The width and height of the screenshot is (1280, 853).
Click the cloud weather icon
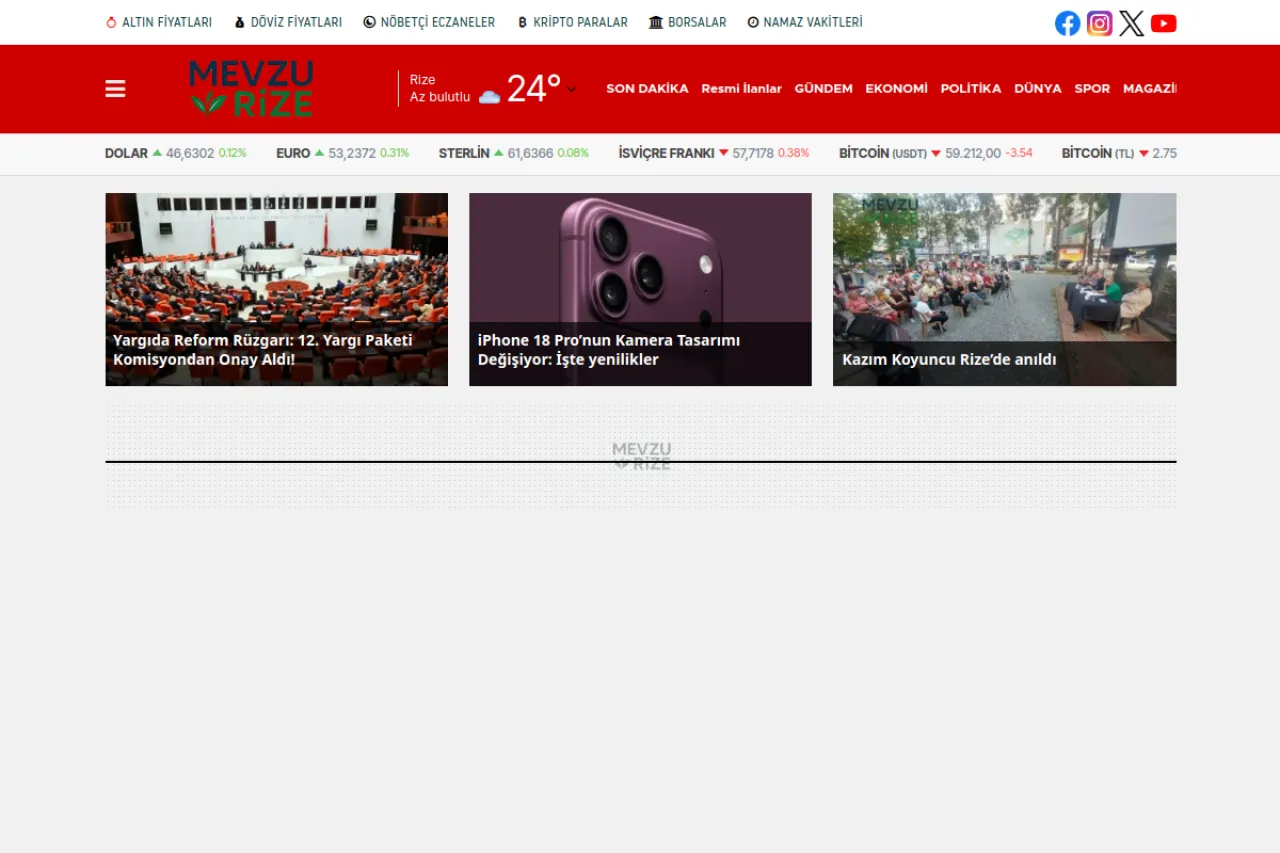489,97
